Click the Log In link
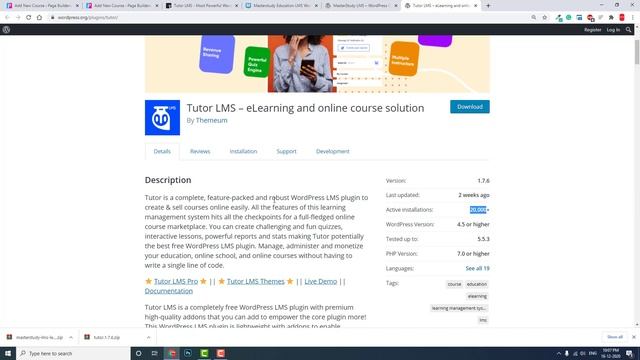This screenshot has height=360, width=640. pyautogui.click(x=613, y=29)
